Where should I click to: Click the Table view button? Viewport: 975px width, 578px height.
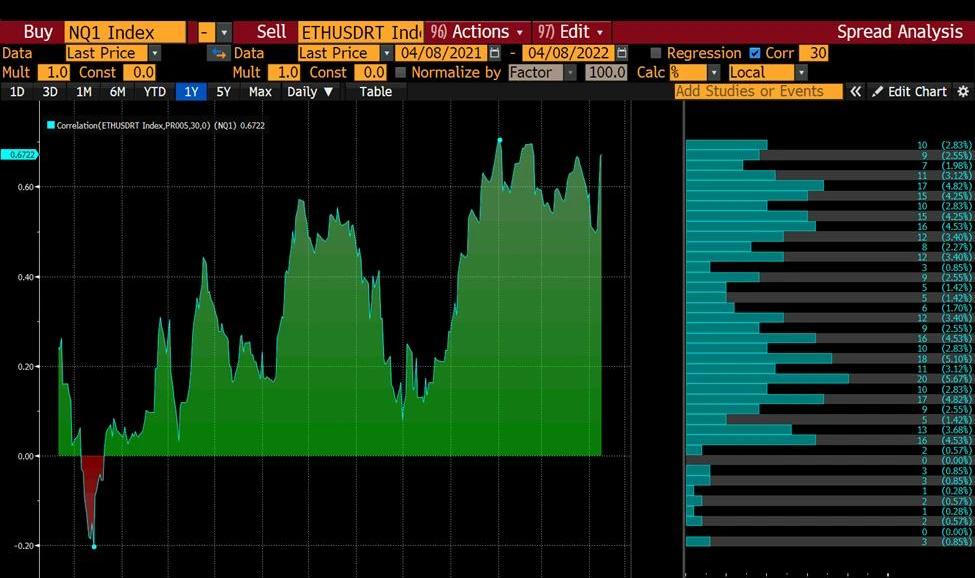tap(376, 91)
